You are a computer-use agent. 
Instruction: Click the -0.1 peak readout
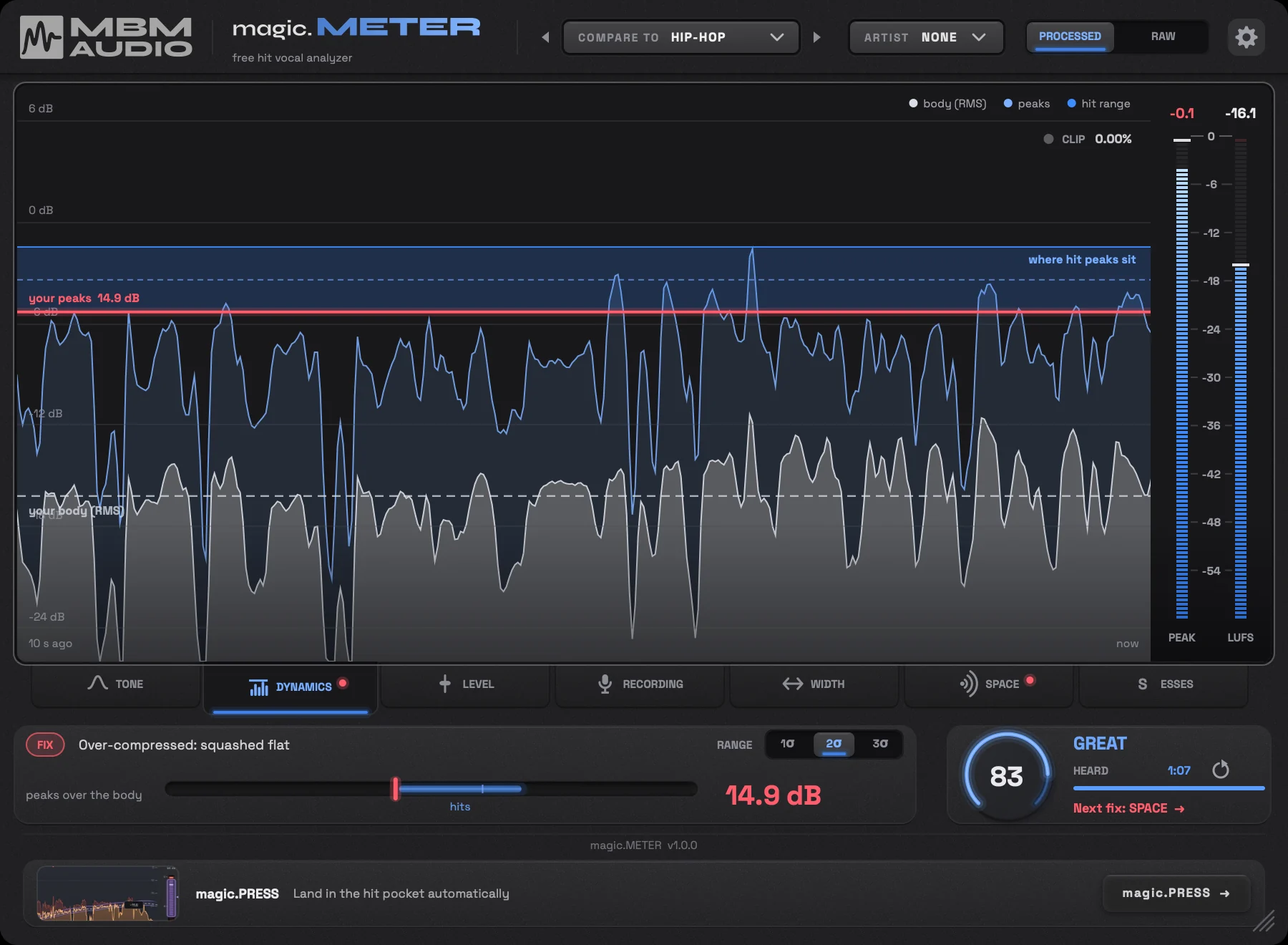(x=1181, y=113)
